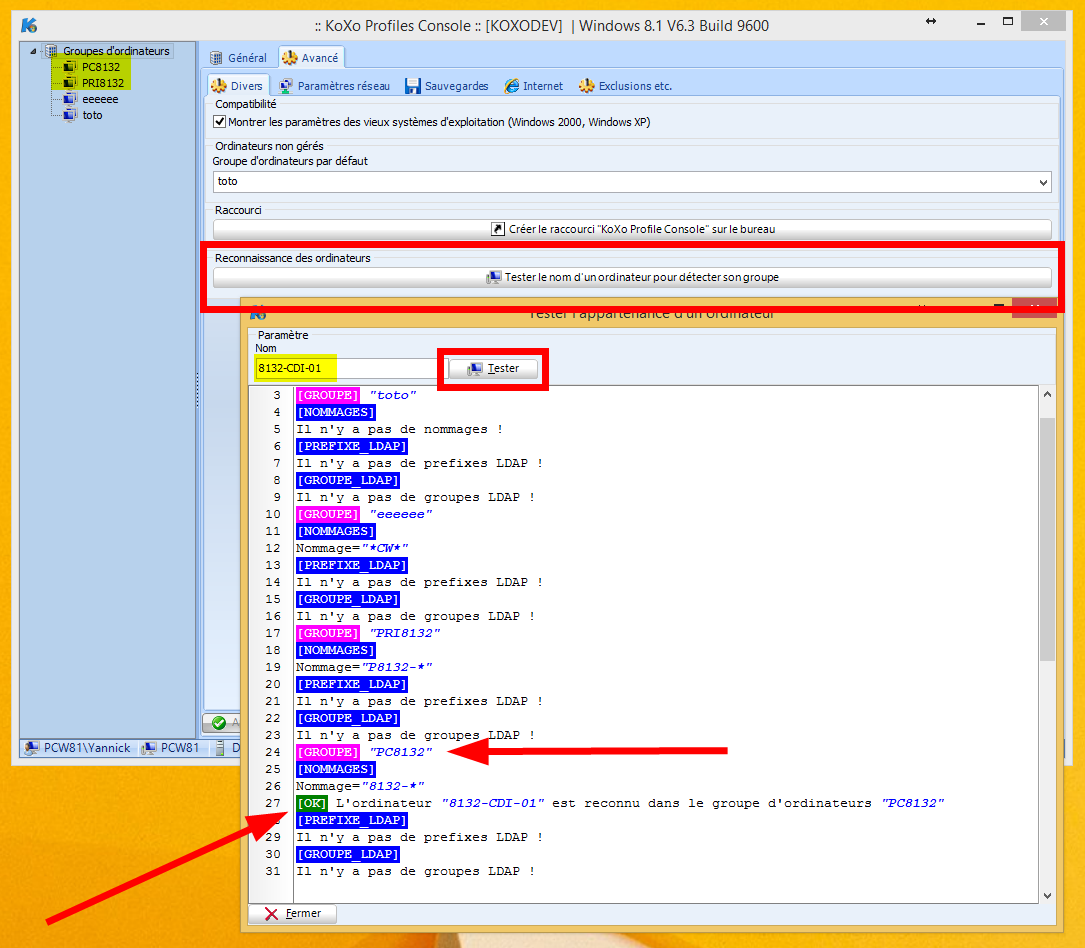Click the line Nommage="P8132-*"
Screen dimensions: 1085x948
click(364, 668)
